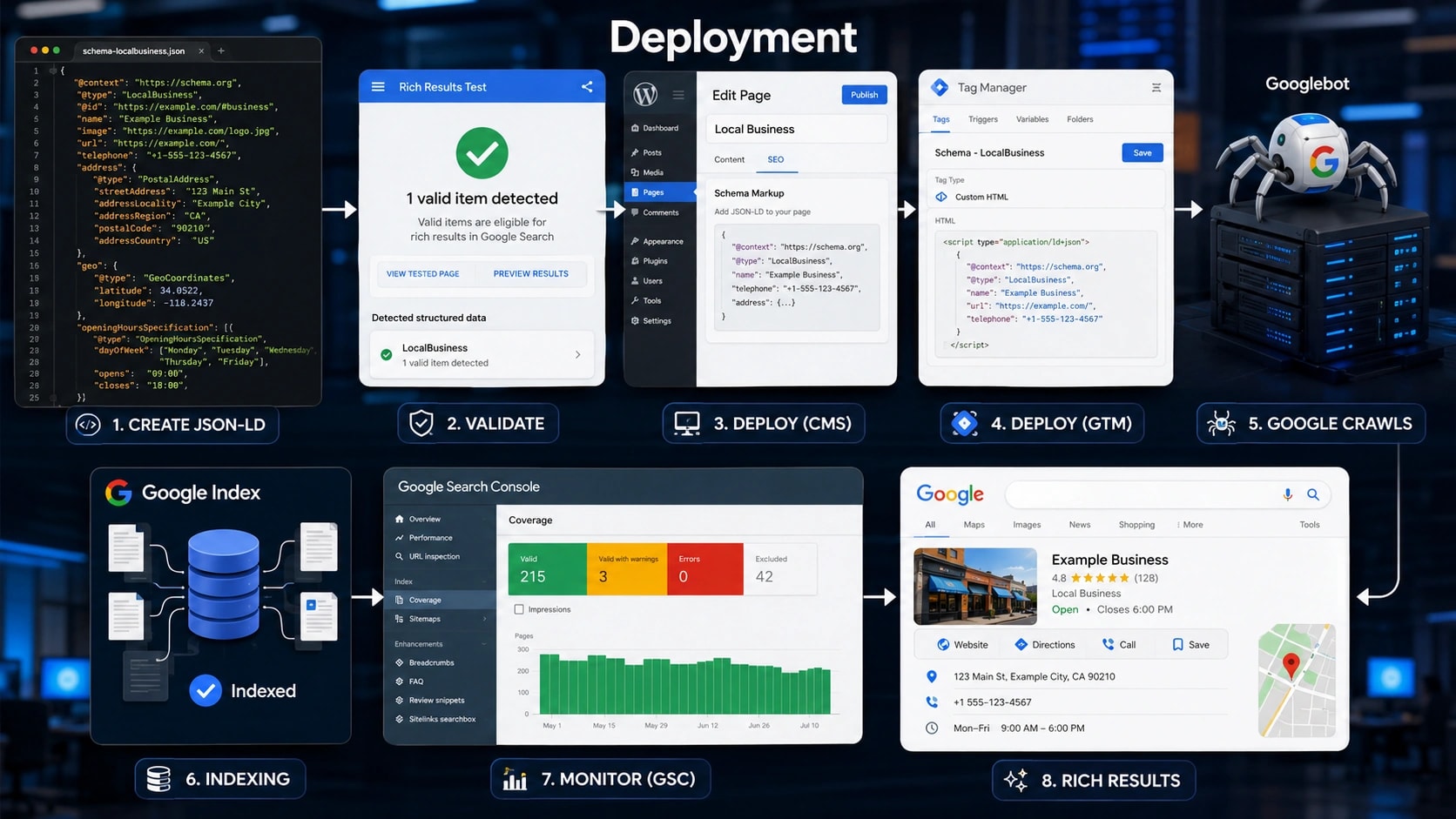
Task: Collapse the Index section in Search Console
Action: coord(484,581)
